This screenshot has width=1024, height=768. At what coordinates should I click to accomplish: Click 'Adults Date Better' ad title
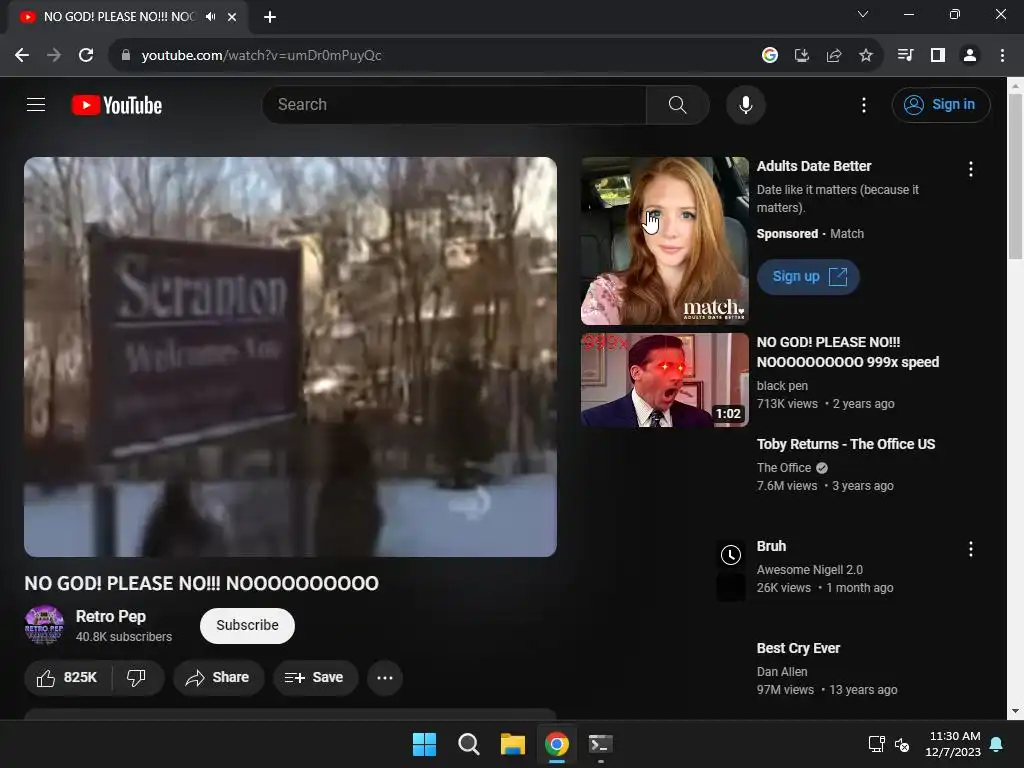(x=814, y=167)
